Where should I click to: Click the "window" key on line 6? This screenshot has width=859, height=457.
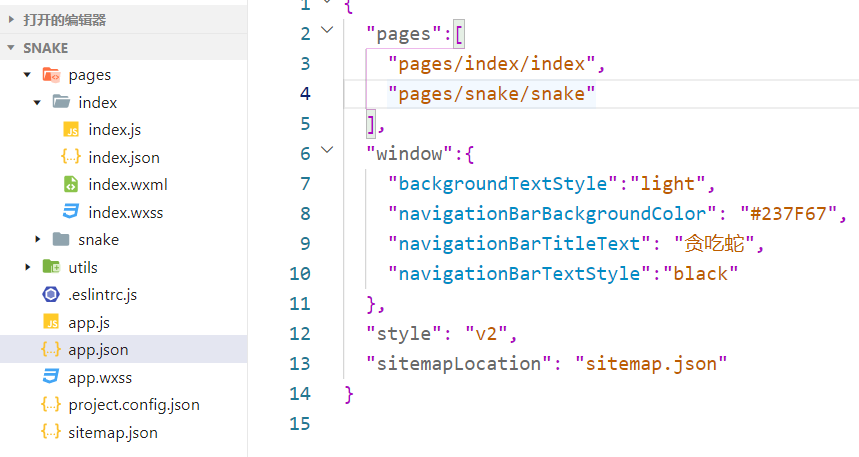[409, 153]
